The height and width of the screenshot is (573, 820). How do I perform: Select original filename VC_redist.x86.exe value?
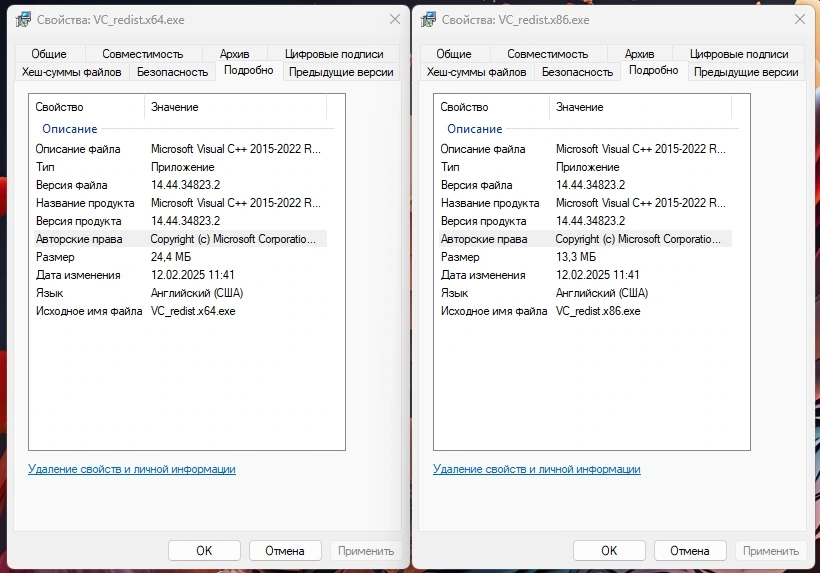point(598,311)
